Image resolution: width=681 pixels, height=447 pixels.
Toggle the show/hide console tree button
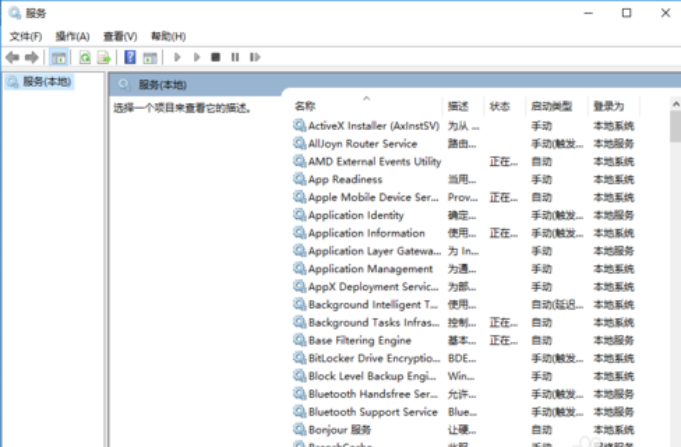pos(59,58)
